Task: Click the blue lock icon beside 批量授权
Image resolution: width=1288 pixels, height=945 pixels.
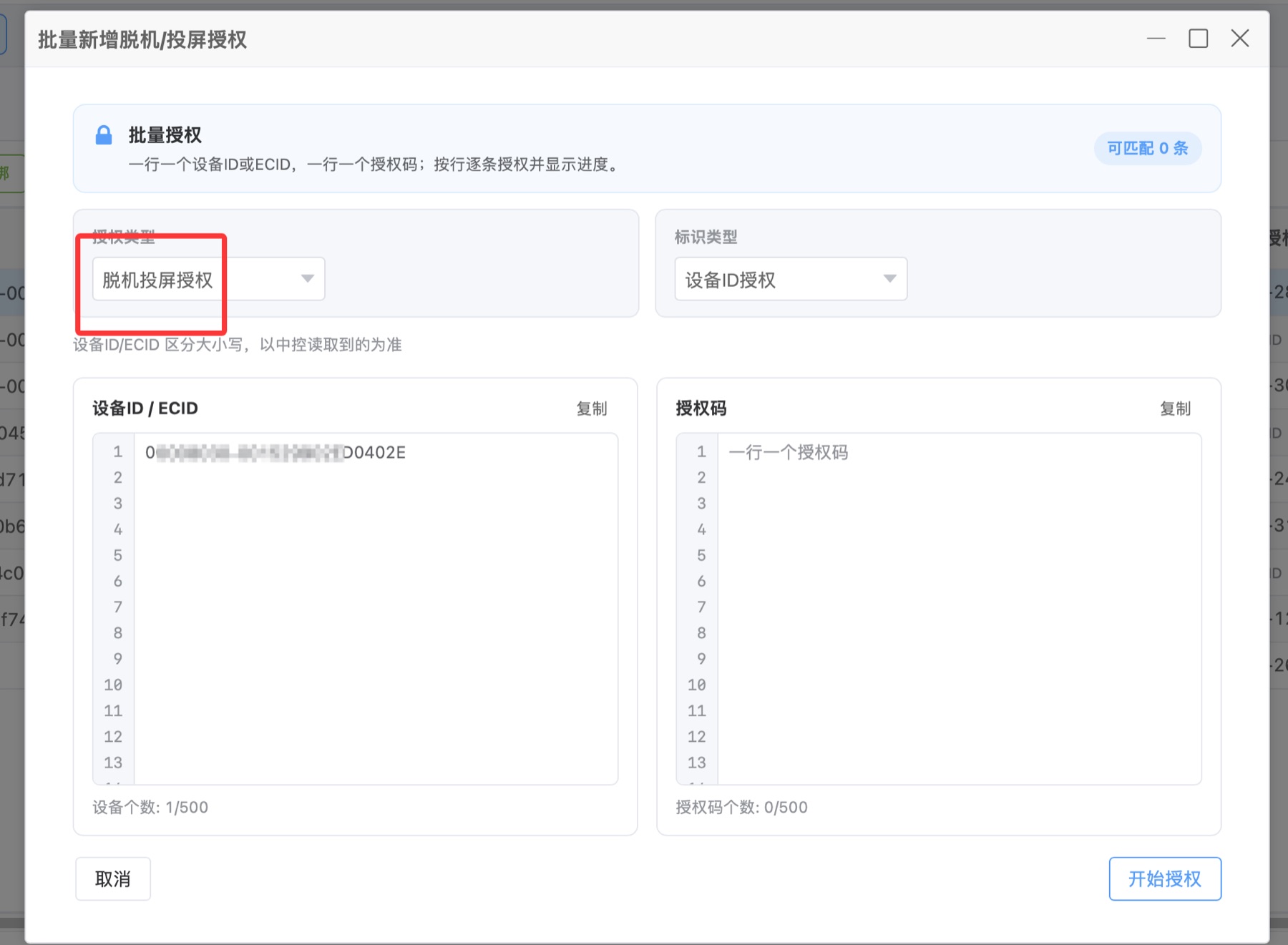Action: click(x=104, y=135)
